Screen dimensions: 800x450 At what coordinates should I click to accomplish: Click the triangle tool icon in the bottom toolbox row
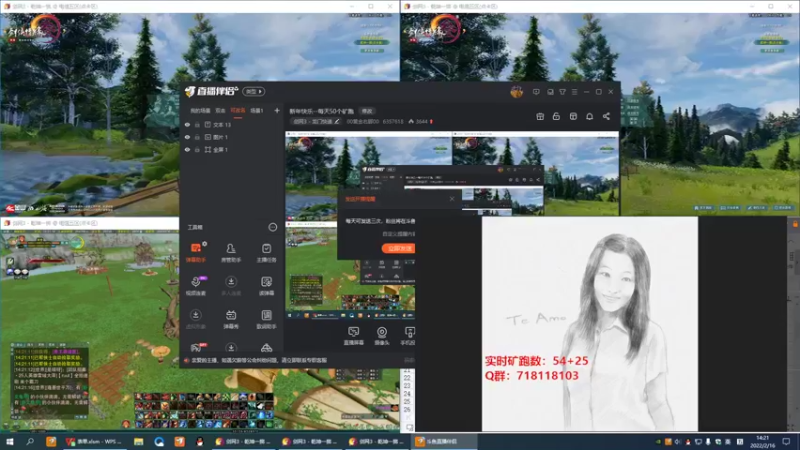pyautogui.click(x=266, y=348)
